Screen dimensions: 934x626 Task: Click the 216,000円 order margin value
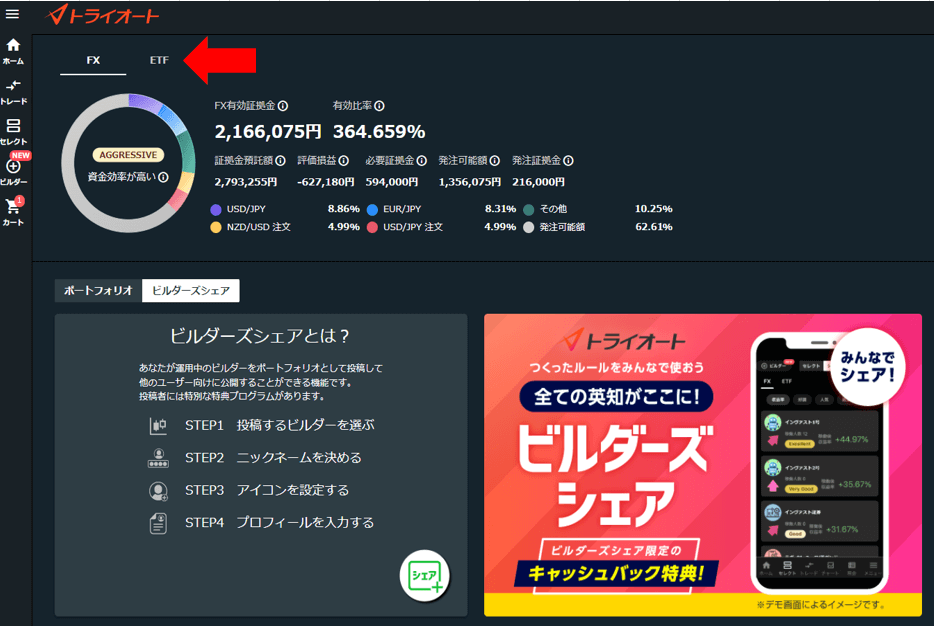[x=538, y=182]
